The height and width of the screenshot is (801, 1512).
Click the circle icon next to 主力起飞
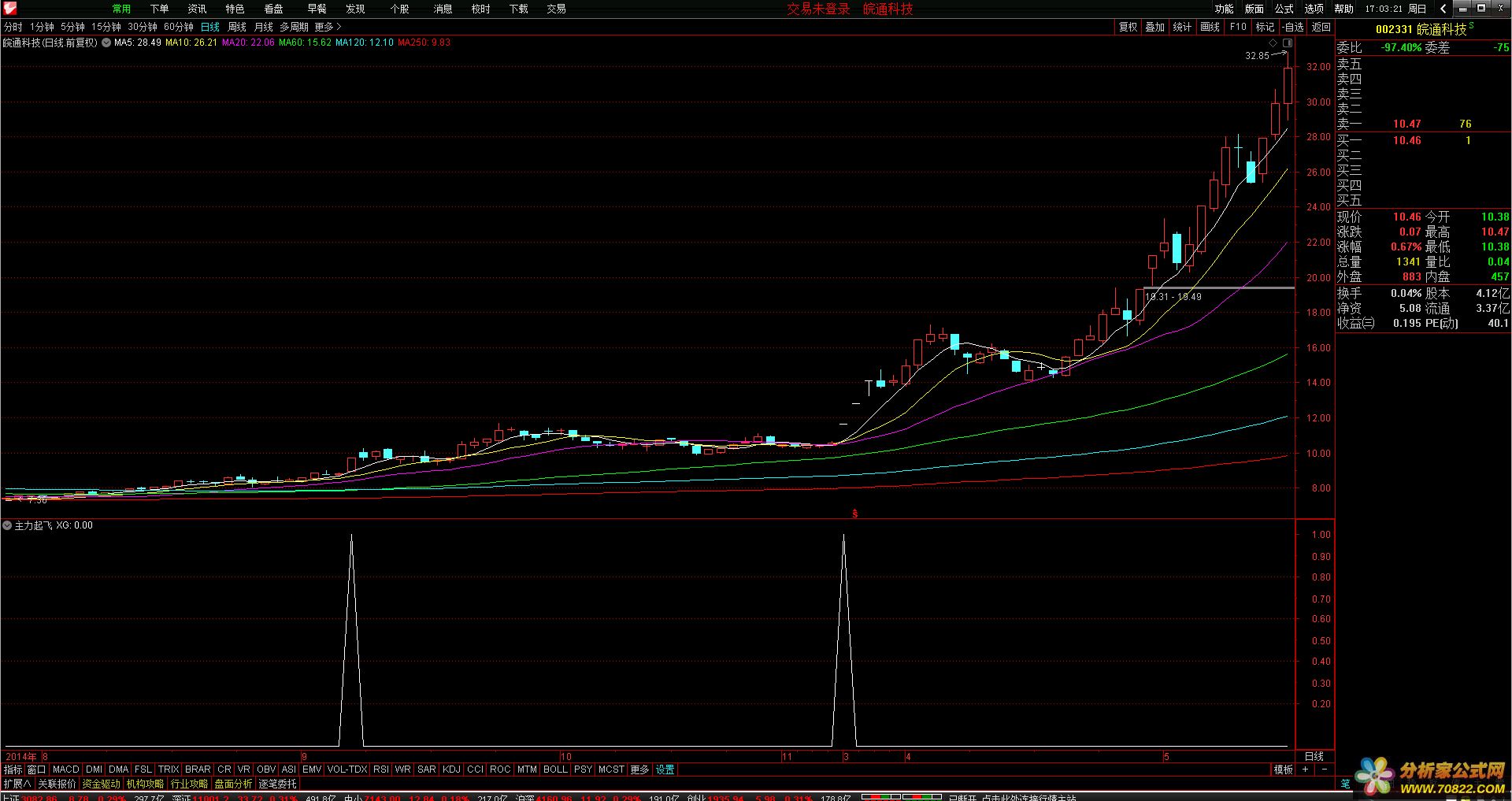(7, 525)
